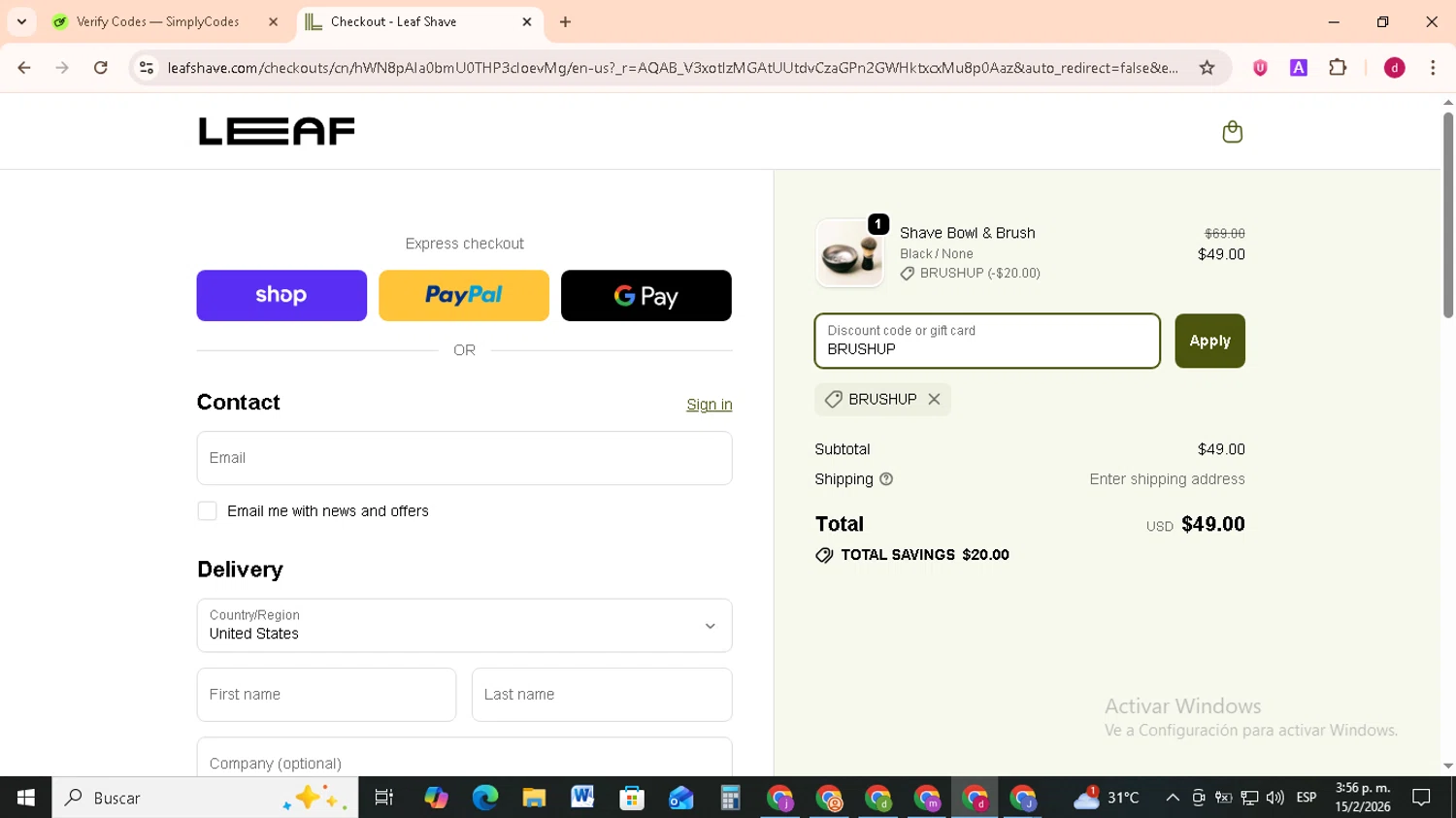View site information icon in address bar

pyautogui.click(x=147, y=68)
